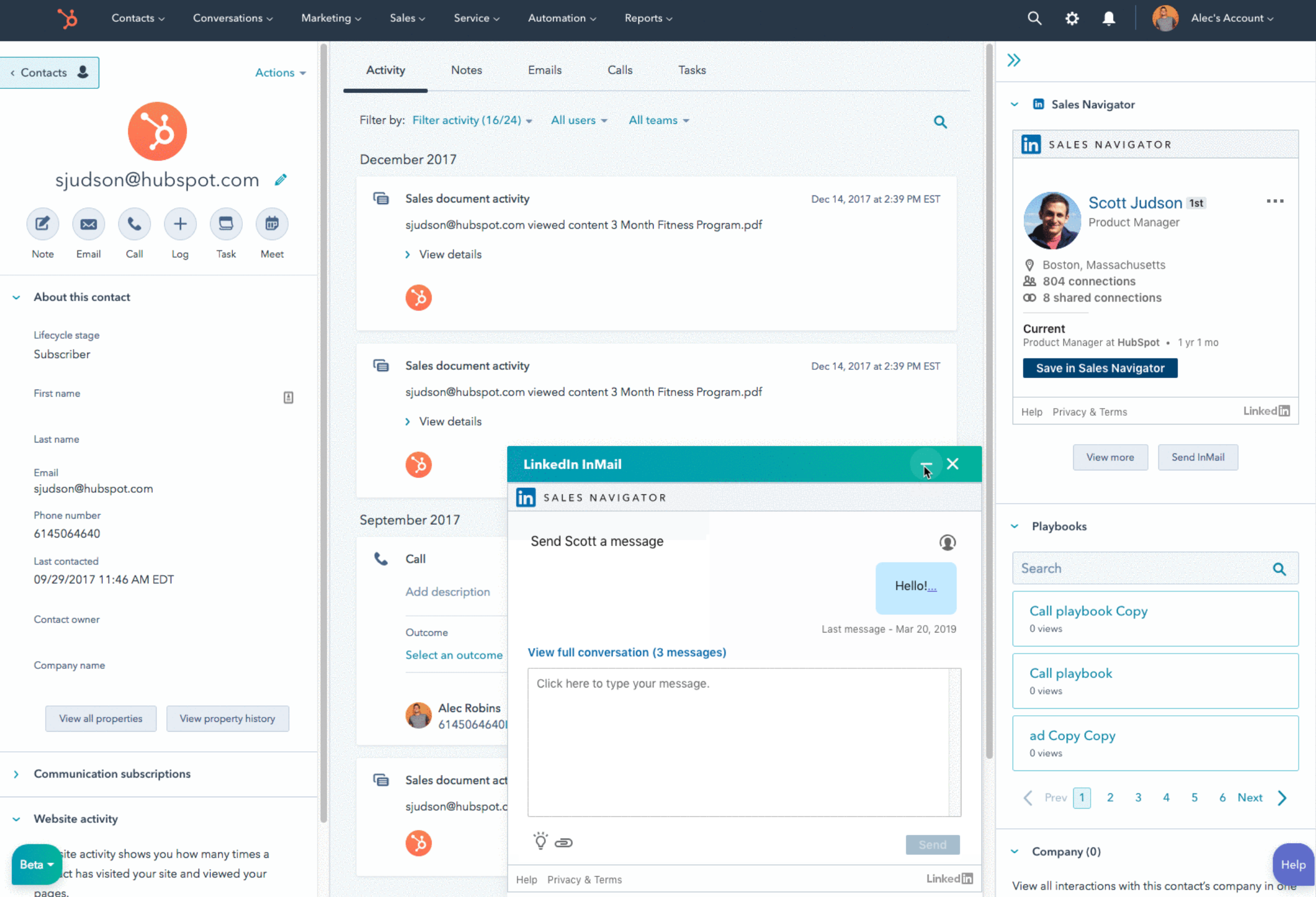
Task: Click the Task action icon
Action: point(226,224)
